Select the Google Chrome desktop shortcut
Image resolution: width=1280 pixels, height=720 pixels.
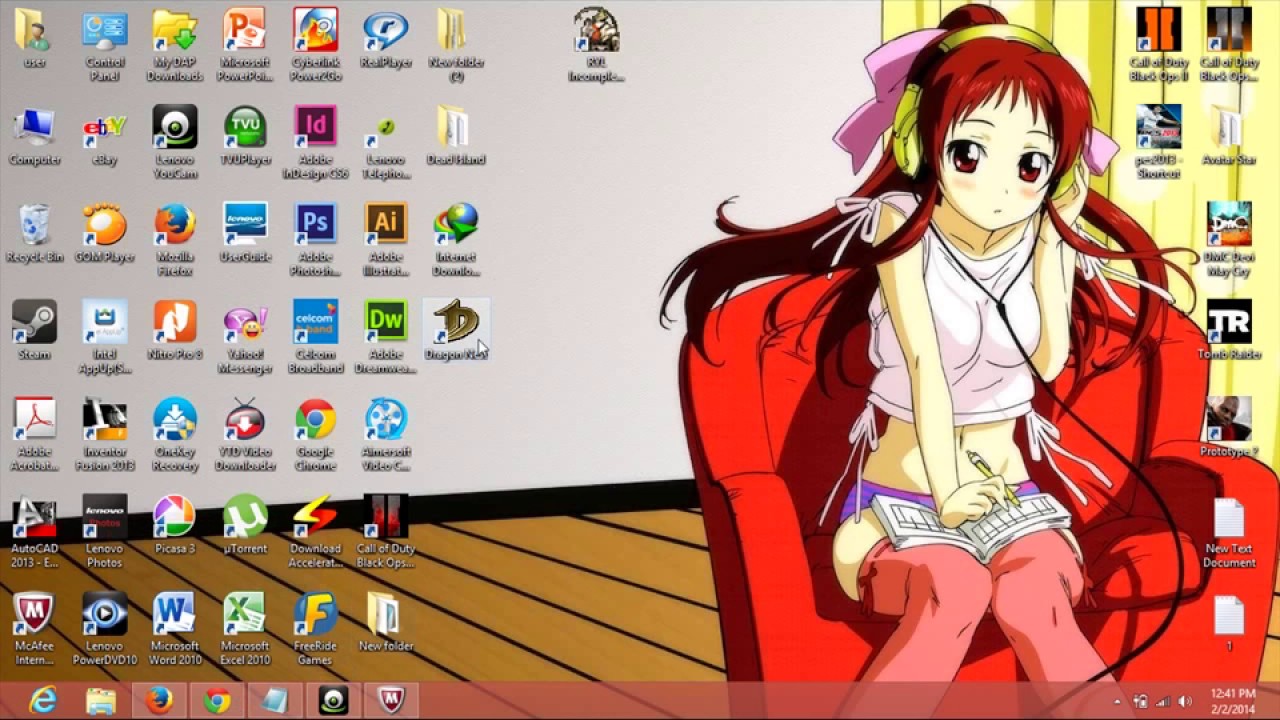[315, 435]
